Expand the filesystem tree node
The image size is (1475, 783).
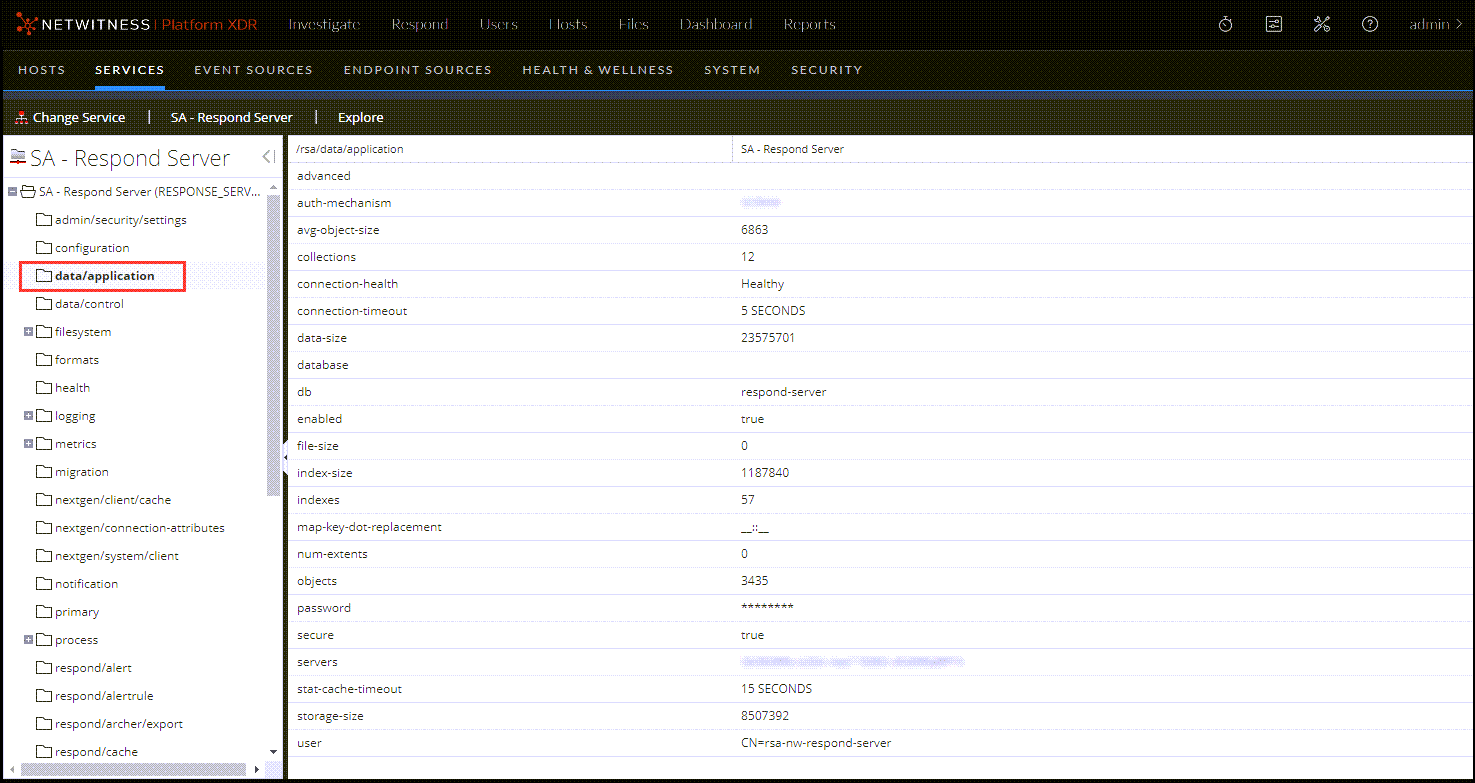pos(30,331)
